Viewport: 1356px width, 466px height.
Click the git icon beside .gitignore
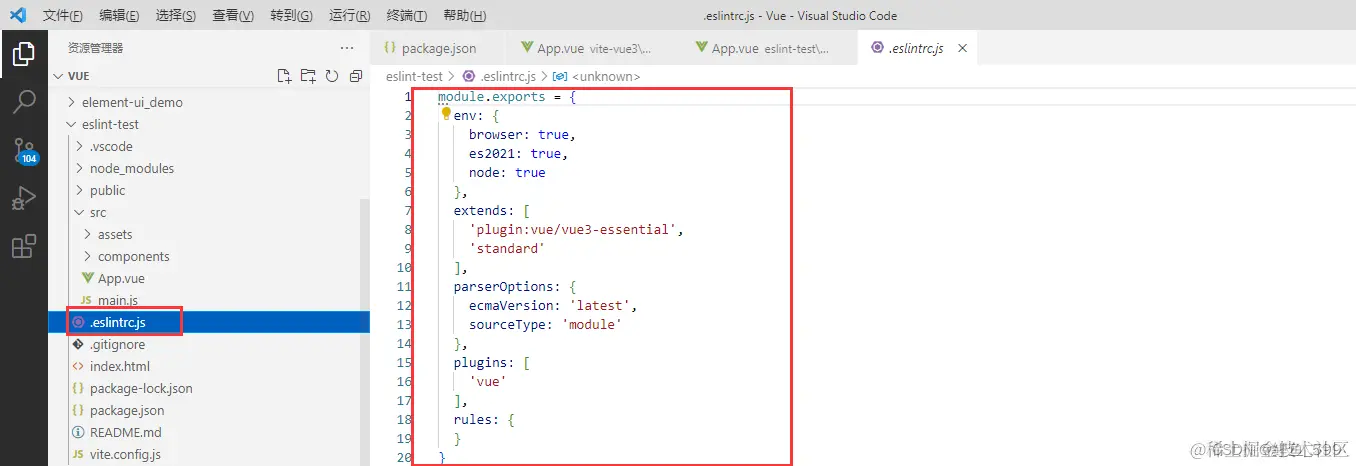click(x=78, y=345)
